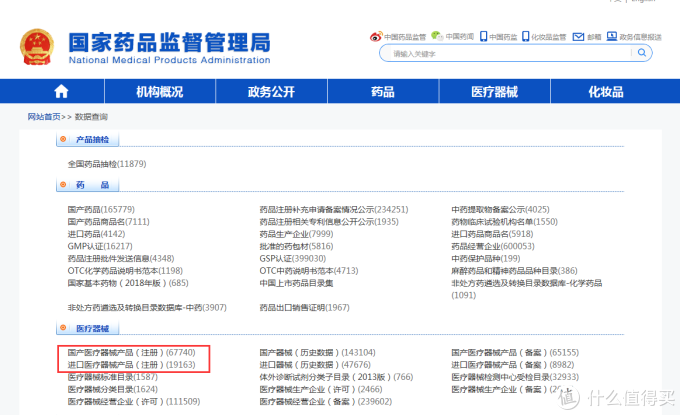The height and width of the screenshot is (415, 680).
Task: Open 进口药品商品名(5918) link
Action: (x=492, y=234)
